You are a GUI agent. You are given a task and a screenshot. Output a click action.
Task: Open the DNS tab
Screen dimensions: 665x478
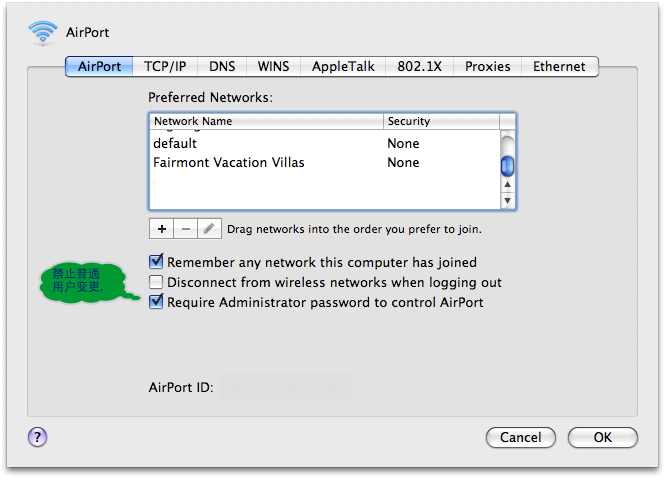coord(222,67)
